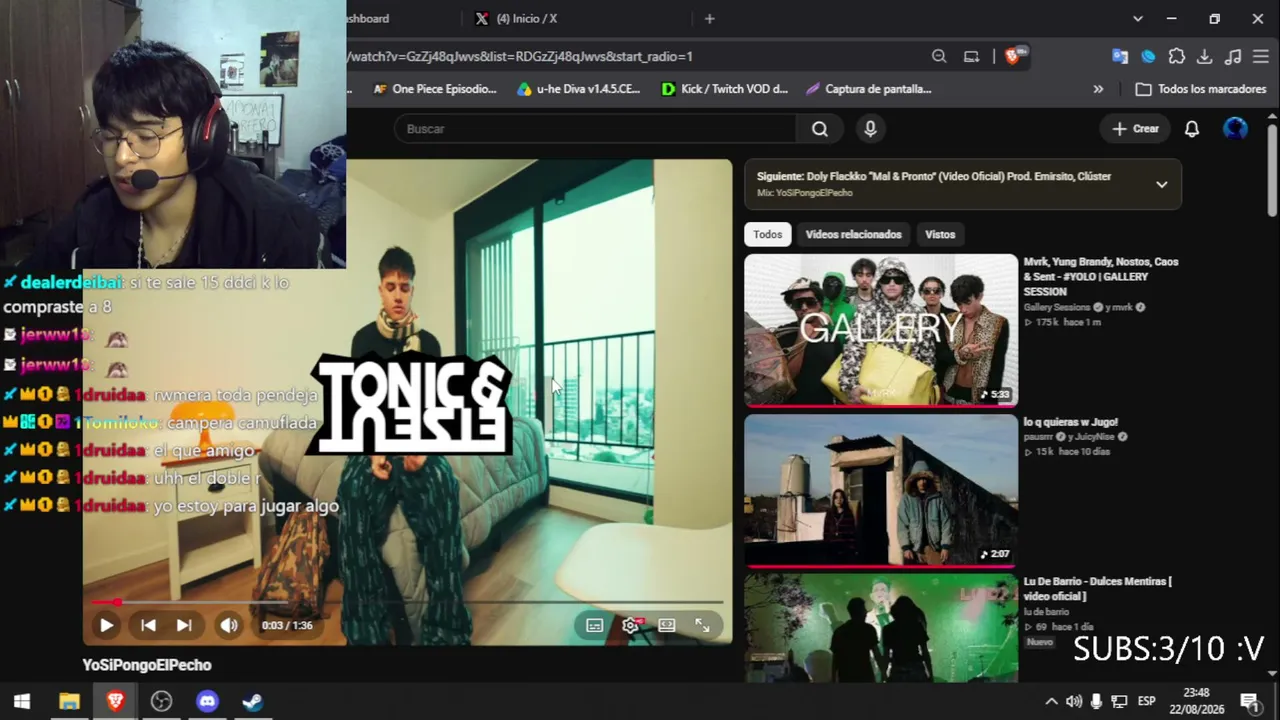Screen dimensions: 1280x720
Task: Open the taskbar clock and date
Action: pyautogui.click(x=1196, y=701)
